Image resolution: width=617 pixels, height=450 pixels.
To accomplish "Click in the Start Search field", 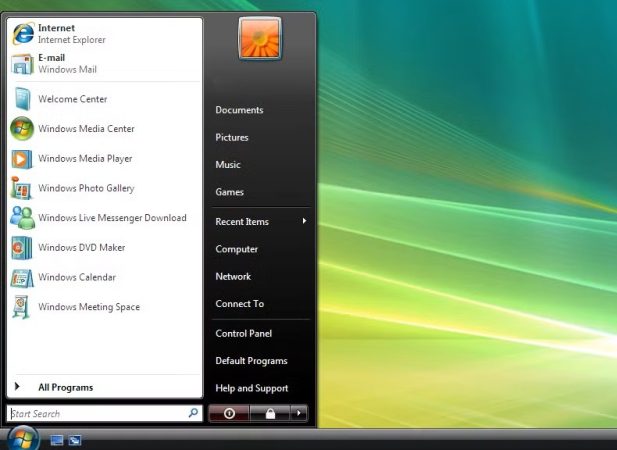I will tap(105, 413).
